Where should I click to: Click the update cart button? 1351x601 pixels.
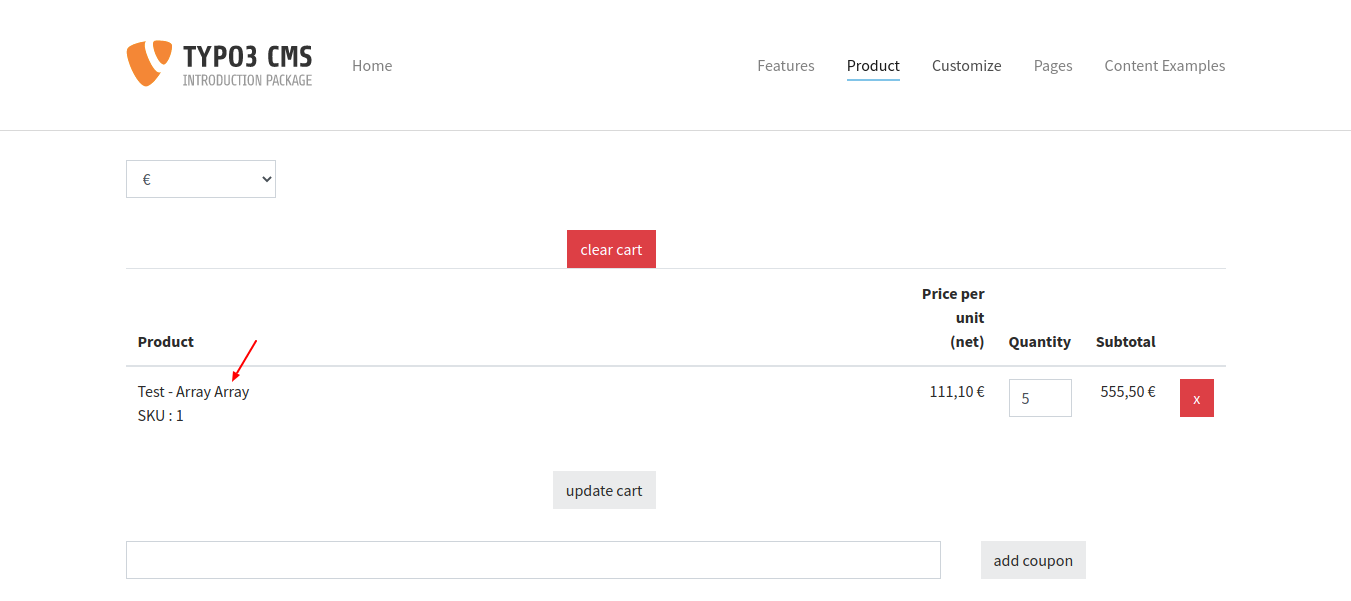click(604, 490)
